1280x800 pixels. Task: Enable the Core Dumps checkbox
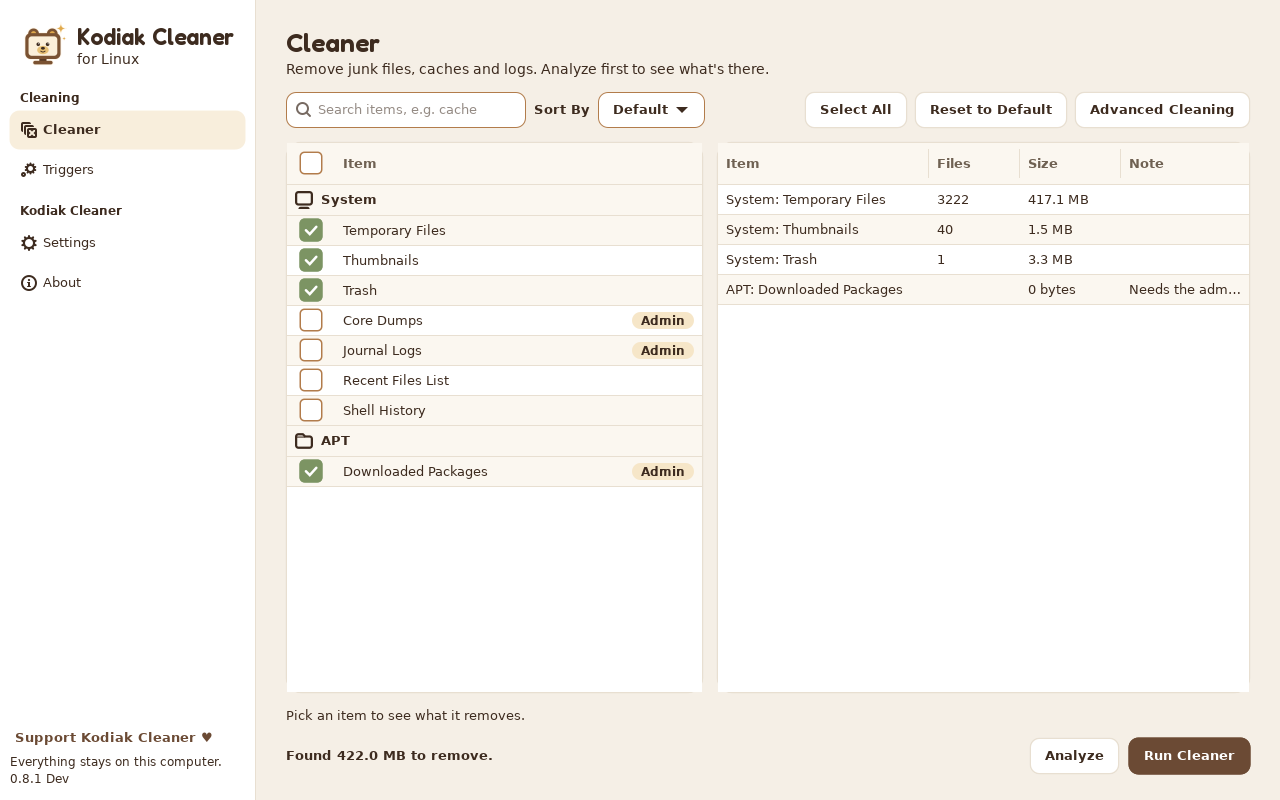[311, 320]
